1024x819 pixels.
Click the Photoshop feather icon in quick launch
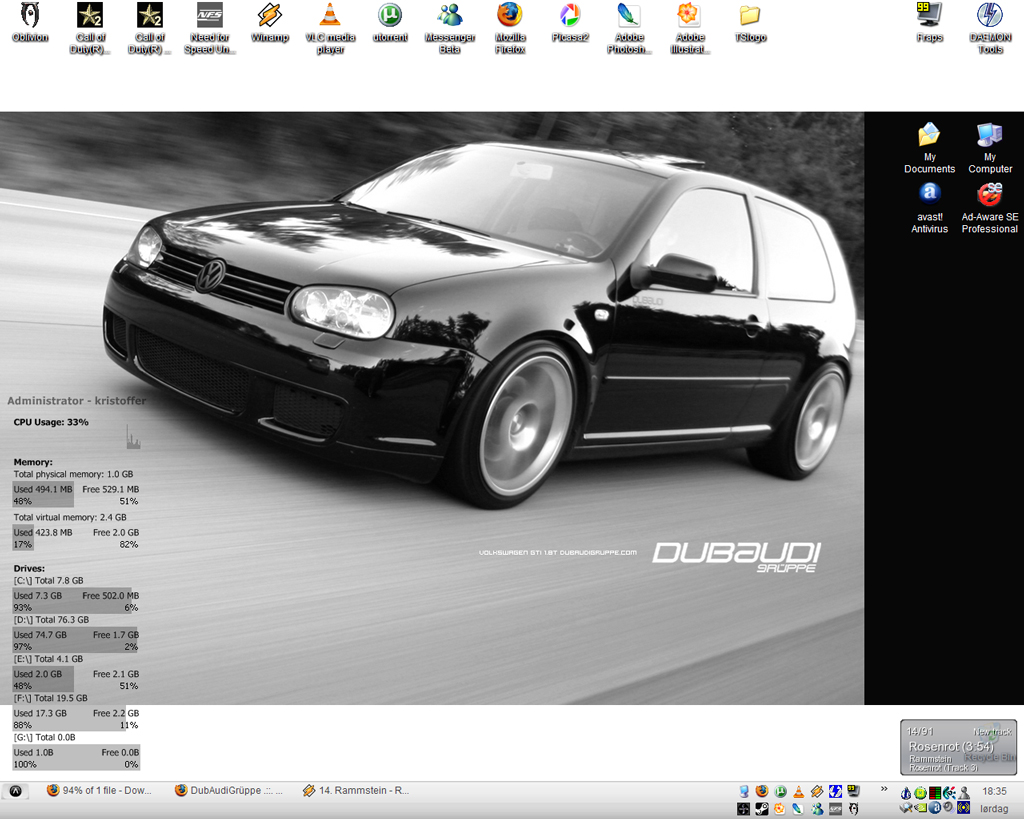799,809
